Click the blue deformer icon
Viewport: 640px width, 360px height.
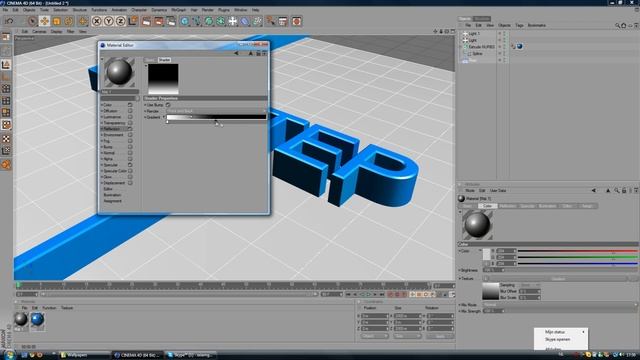click(245, 21)
